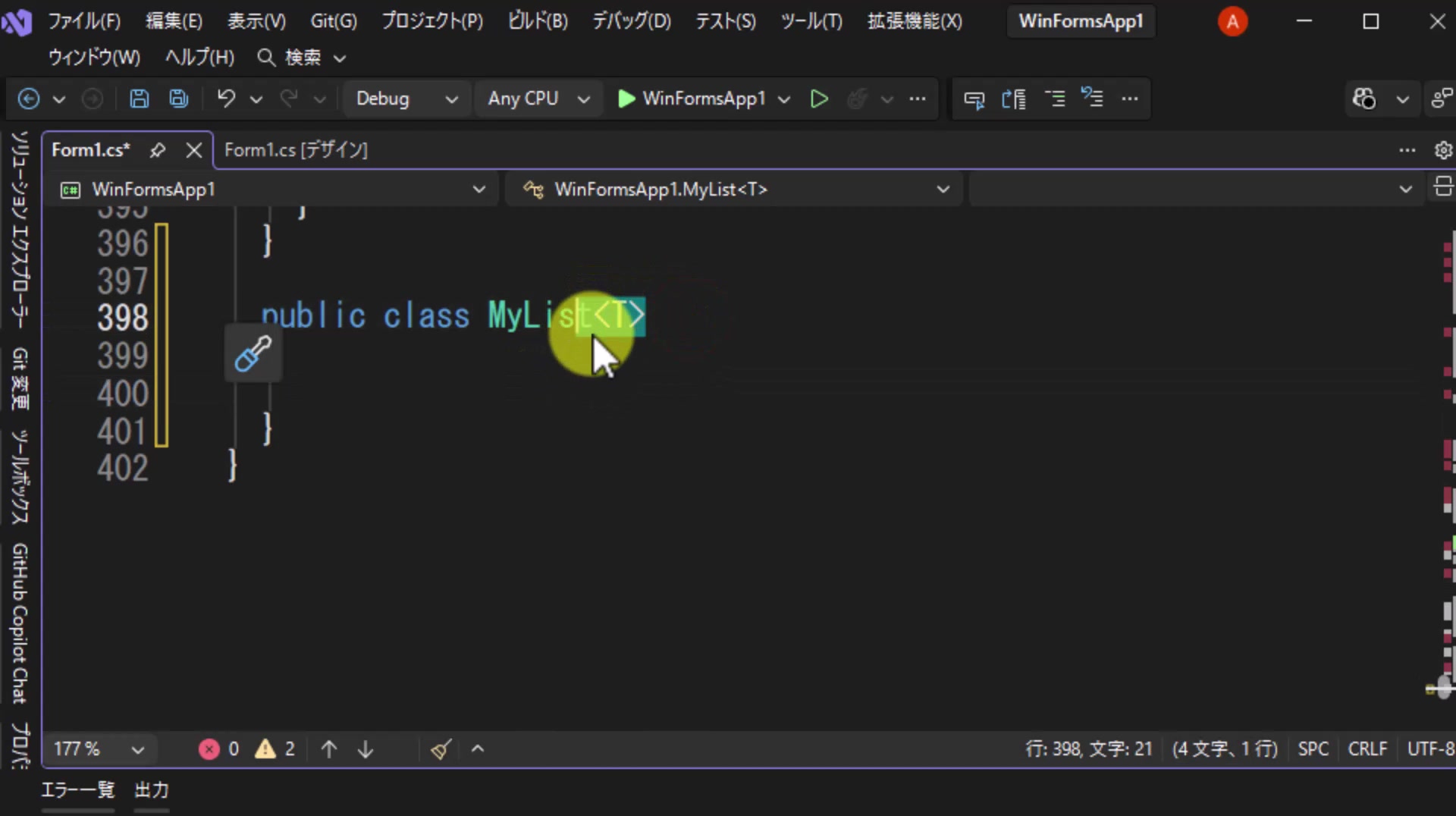The height and width of the screenshot is (816, 1456).
Task: Open the 出力 panel tab
Action: [x=151, y=790]
